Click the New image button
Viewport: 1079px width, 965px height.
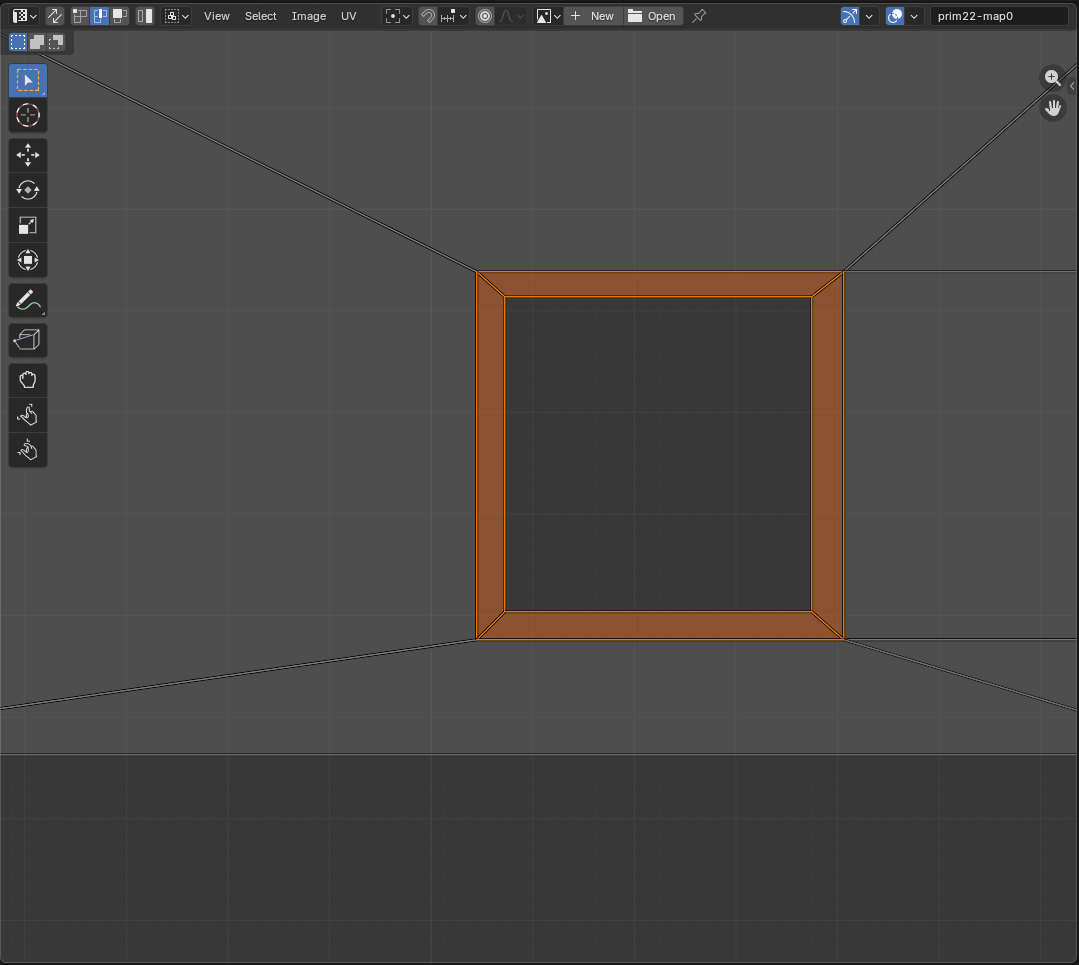click(x=593, y=16)
